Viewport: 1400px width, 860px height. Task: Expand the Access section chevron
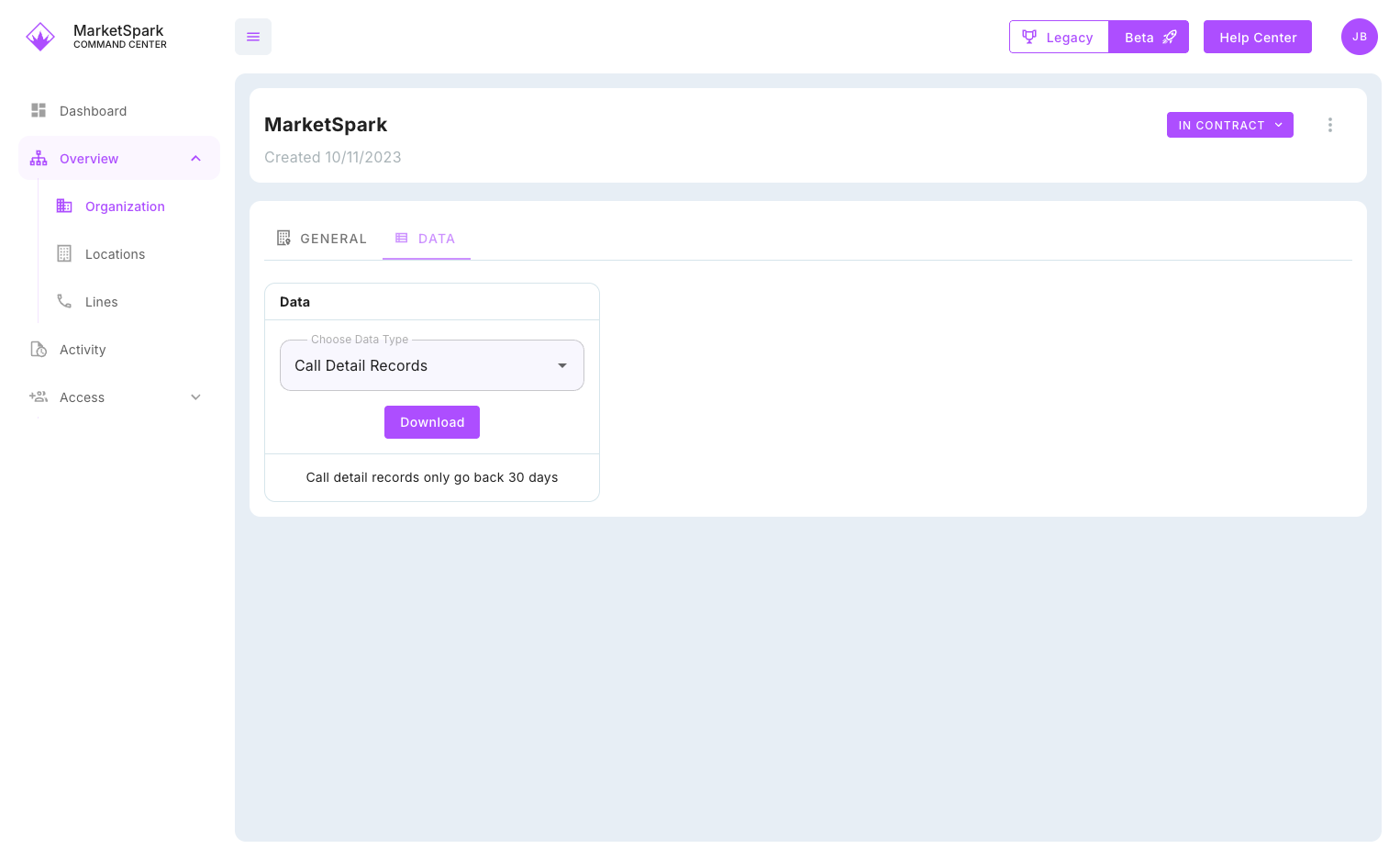pyautogui.click(x=195, y=397)
